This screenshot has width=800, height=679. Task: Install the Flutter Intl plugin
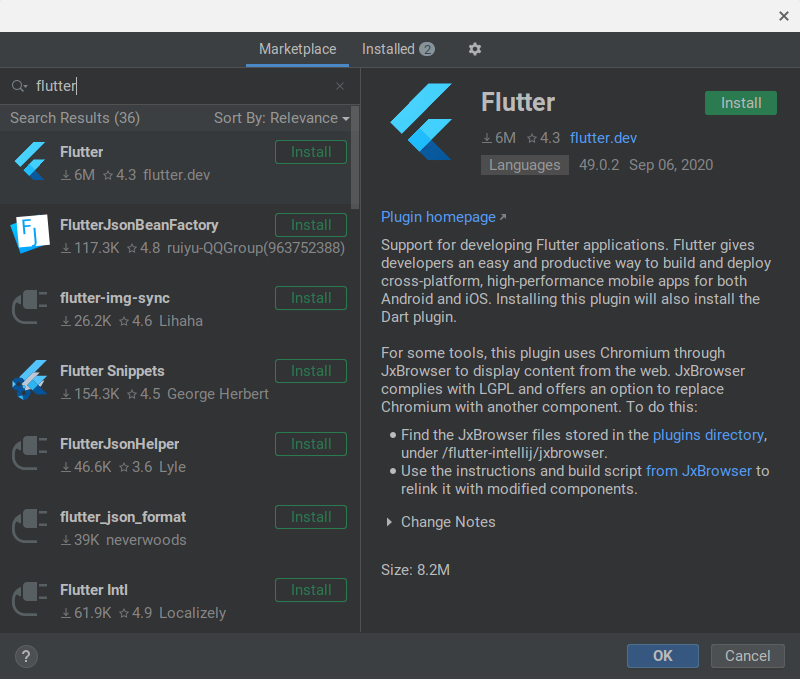pos(311,590)
